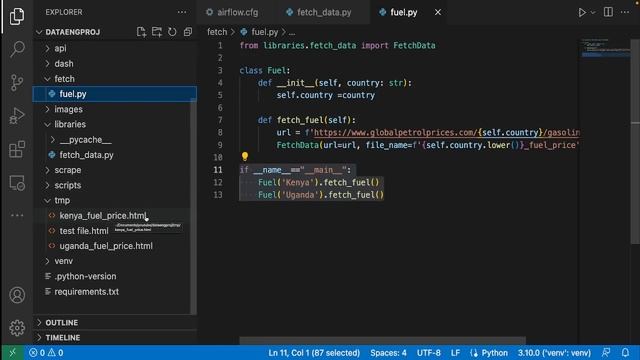Collapse all folders in Explorer
Image resolution: width=640 pixels, height=360 pixels.
188,32
